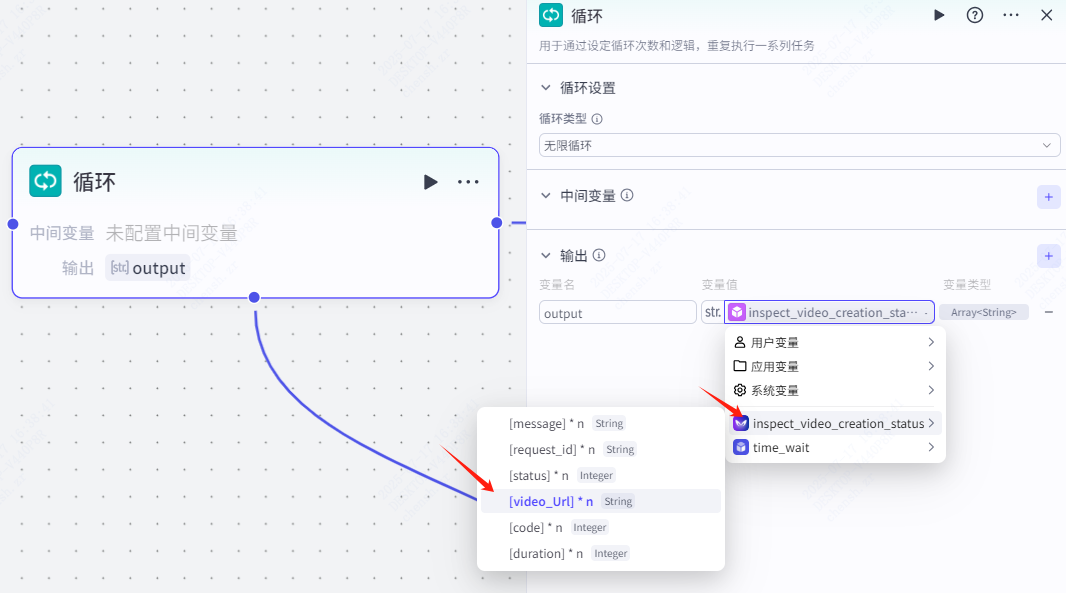Click the time_wait node icon in the menu
Image resolution: width=1066 pixels, height=593 pixels.
tap(741, 447)
